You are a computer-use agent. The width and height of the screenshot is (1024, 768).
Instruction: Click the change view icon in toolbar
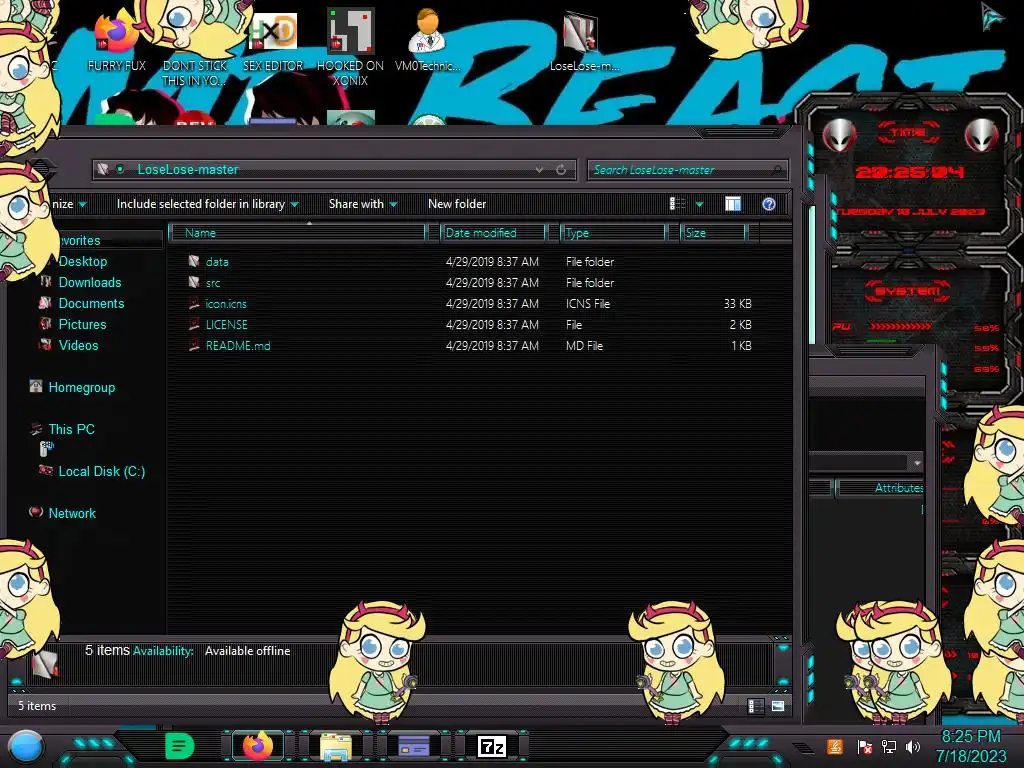point(678,204)
